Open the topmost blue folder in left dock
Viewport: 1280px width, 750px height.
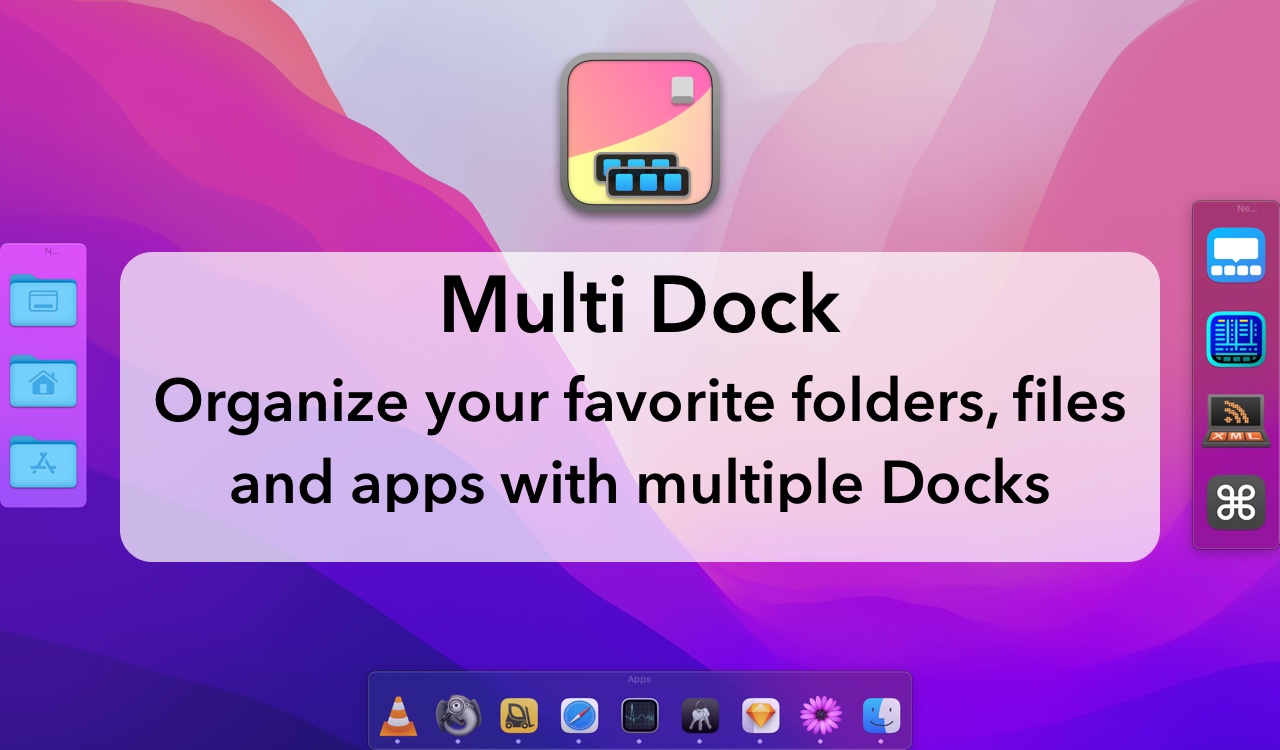(x=44, y=300)
